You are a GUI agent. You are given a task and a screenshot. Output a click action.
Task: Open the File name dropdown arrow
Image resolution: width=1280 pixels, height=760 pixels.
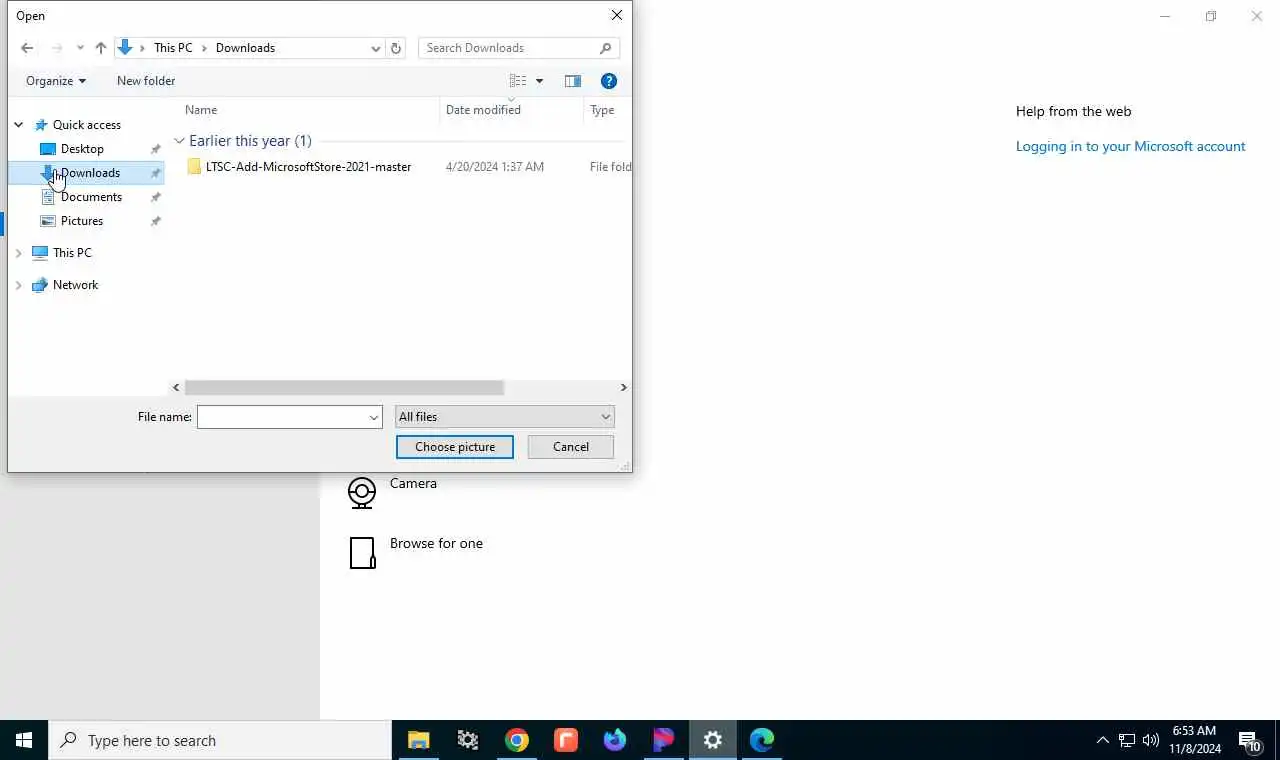(374, 417)
